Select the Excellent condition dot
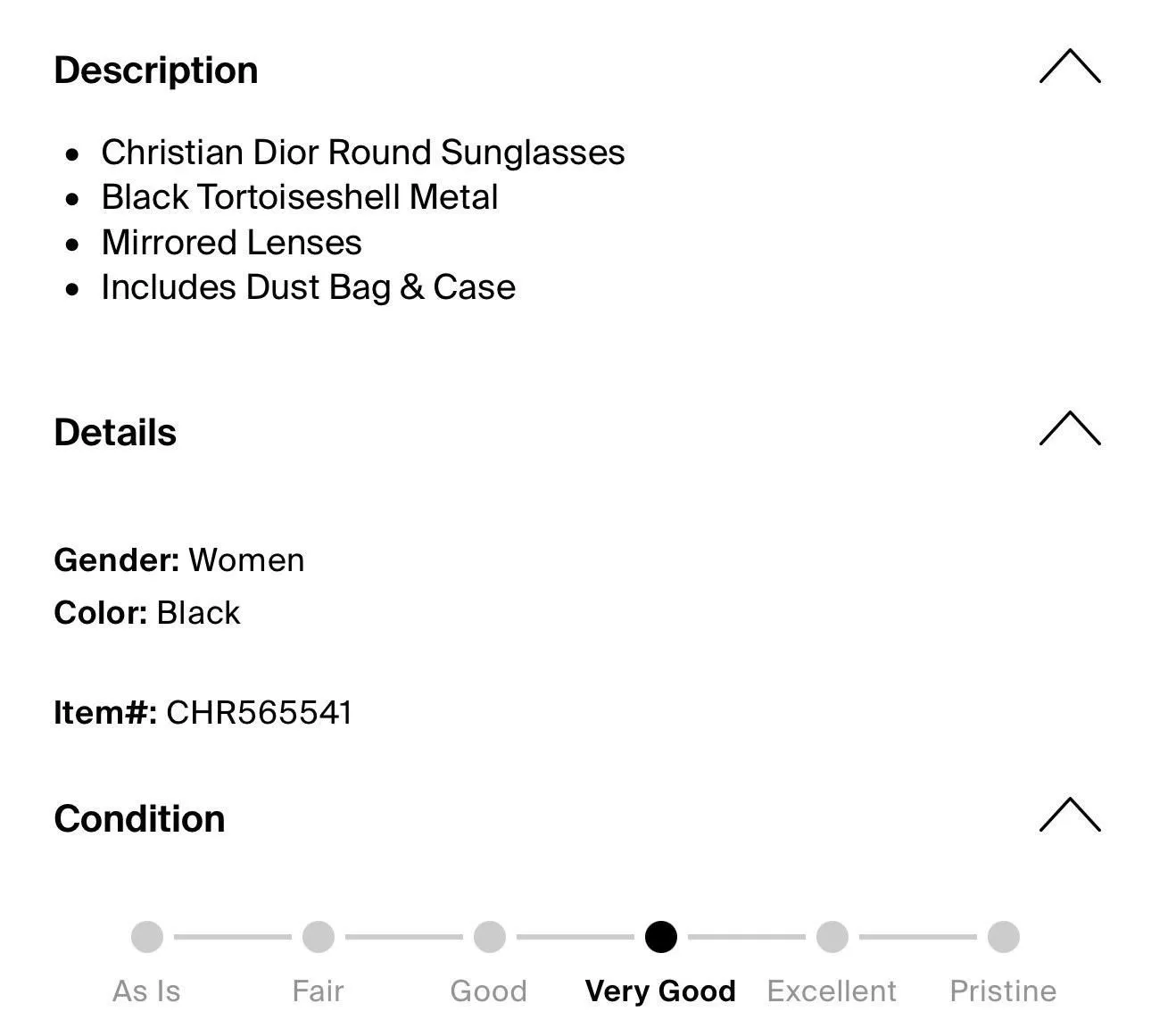 pos(832,937)
